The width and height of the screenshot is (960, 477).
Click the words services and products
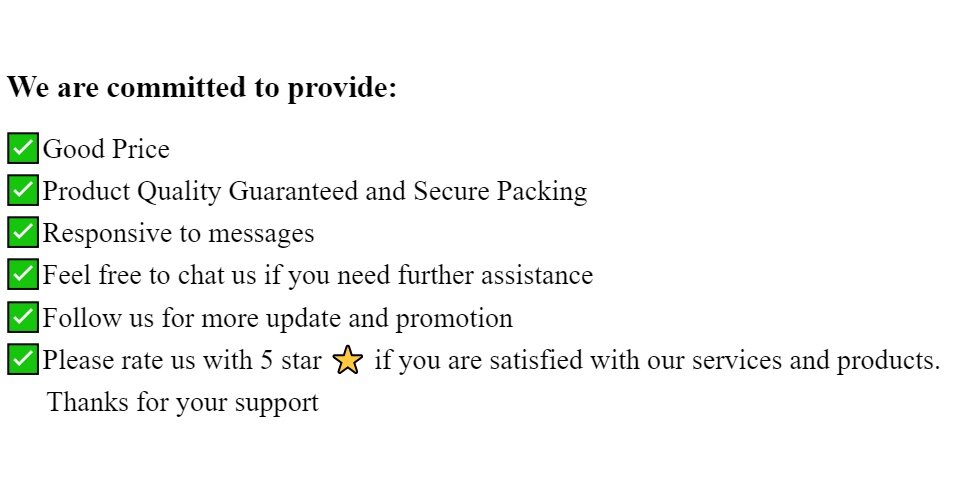pos(816,361)
